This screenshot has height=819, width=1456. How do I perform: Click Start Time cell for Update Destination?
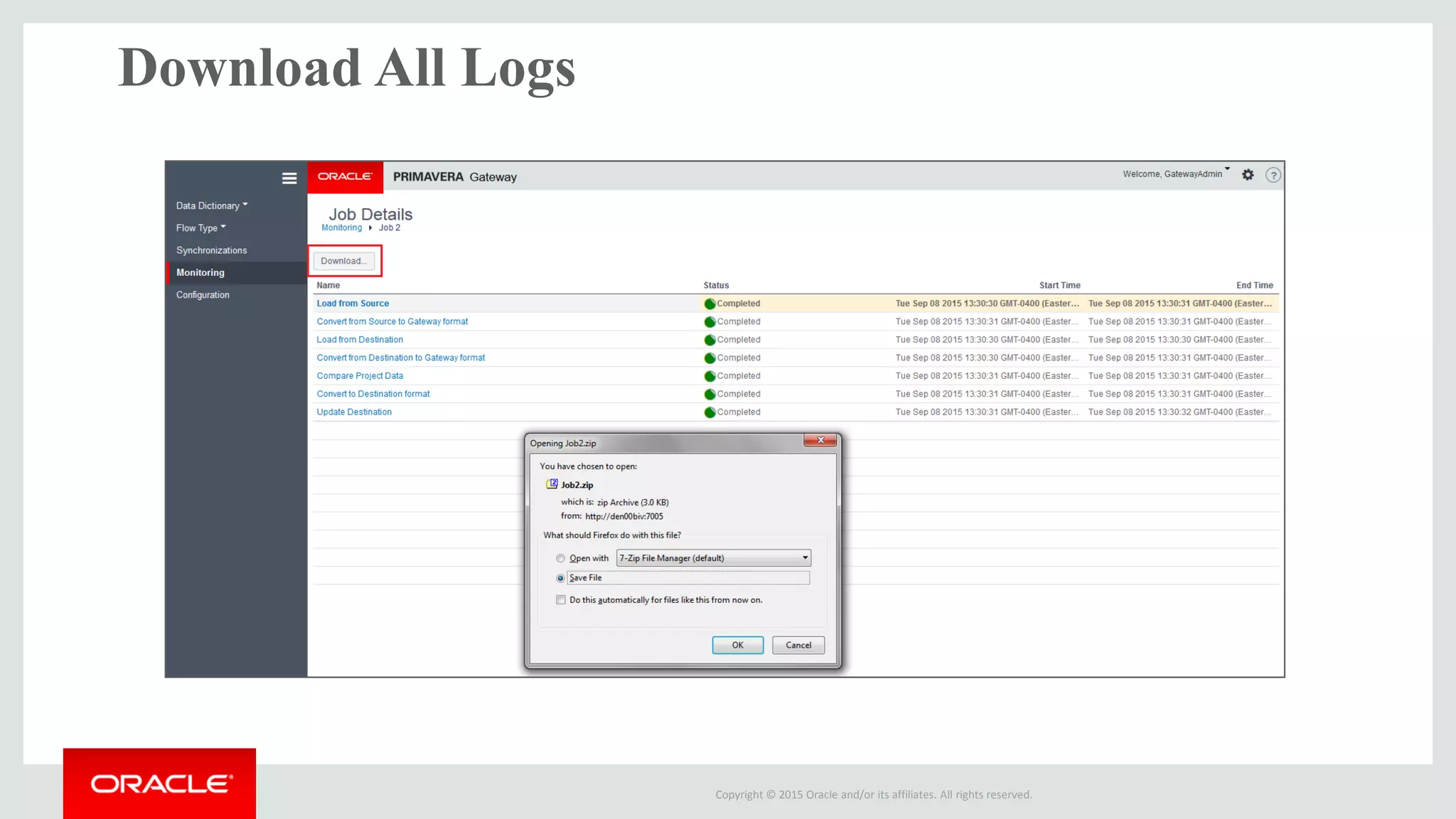pos(987,412)
